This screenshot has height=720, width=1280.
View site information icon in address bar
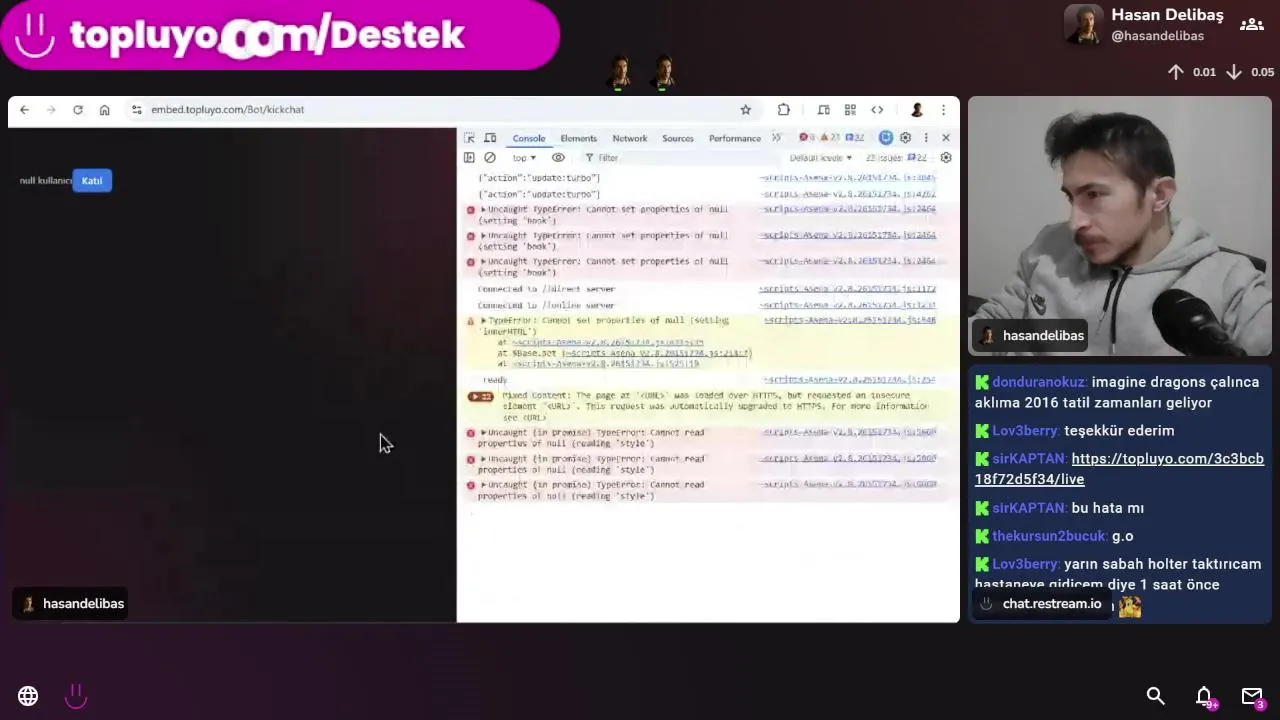point(137,110)
